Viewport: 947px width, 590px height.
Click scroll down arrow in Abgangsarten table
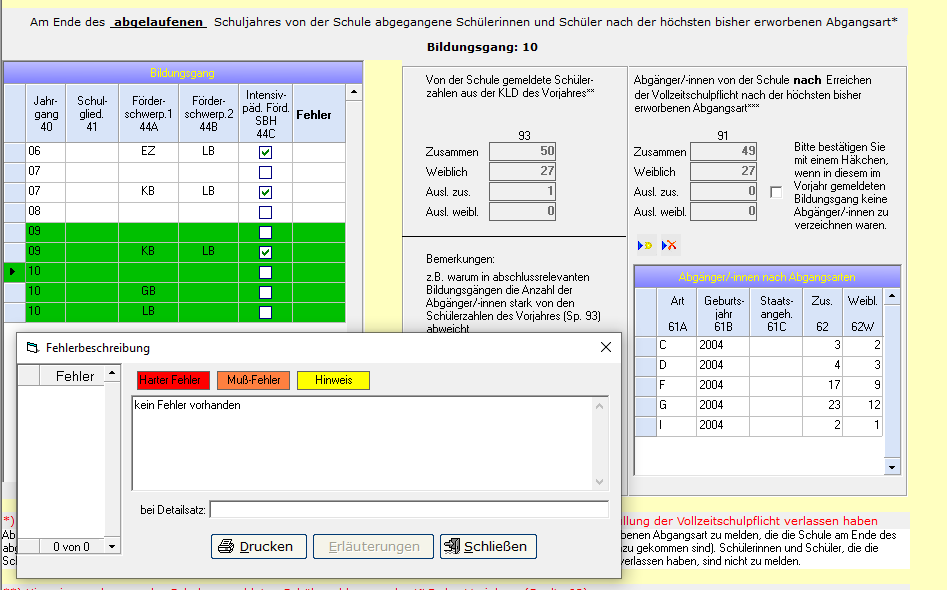892,467
